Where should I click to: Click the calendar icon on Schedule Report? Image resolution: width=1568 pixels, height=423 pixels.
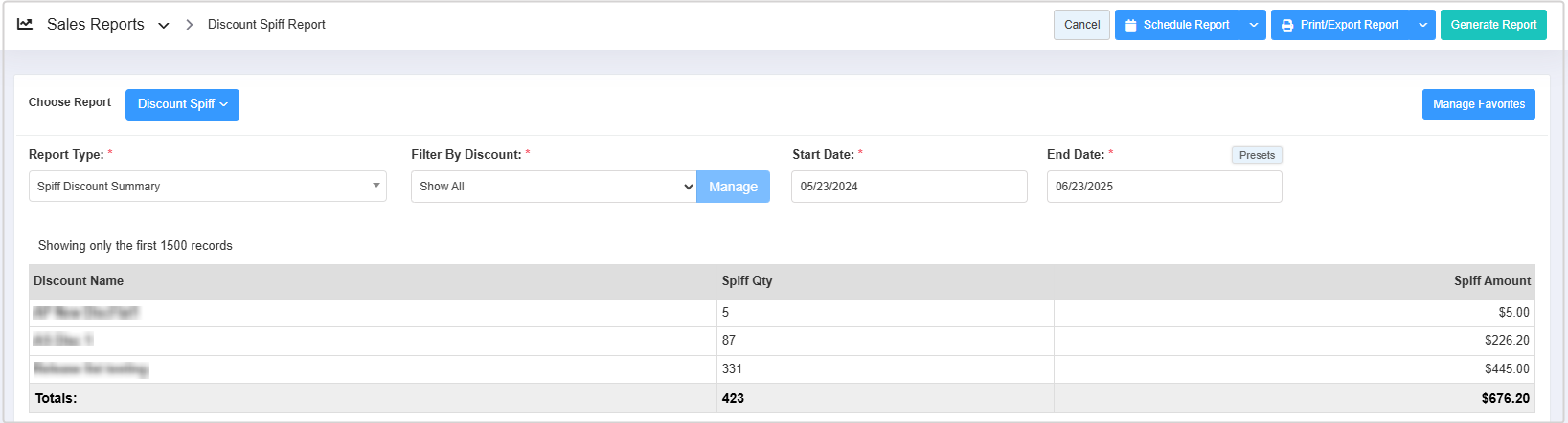coord(1131,25)
